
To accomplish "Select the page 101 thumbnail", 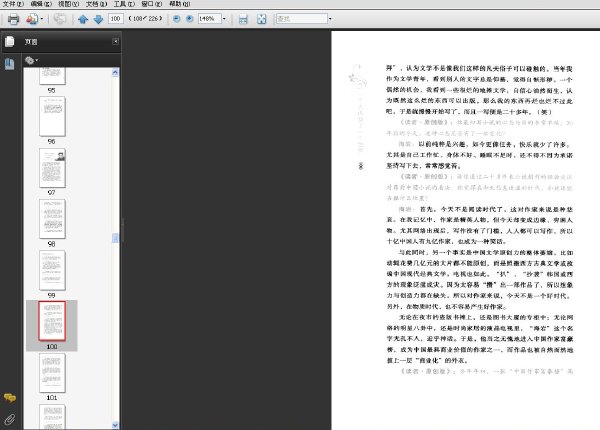I will pos(52,373).
